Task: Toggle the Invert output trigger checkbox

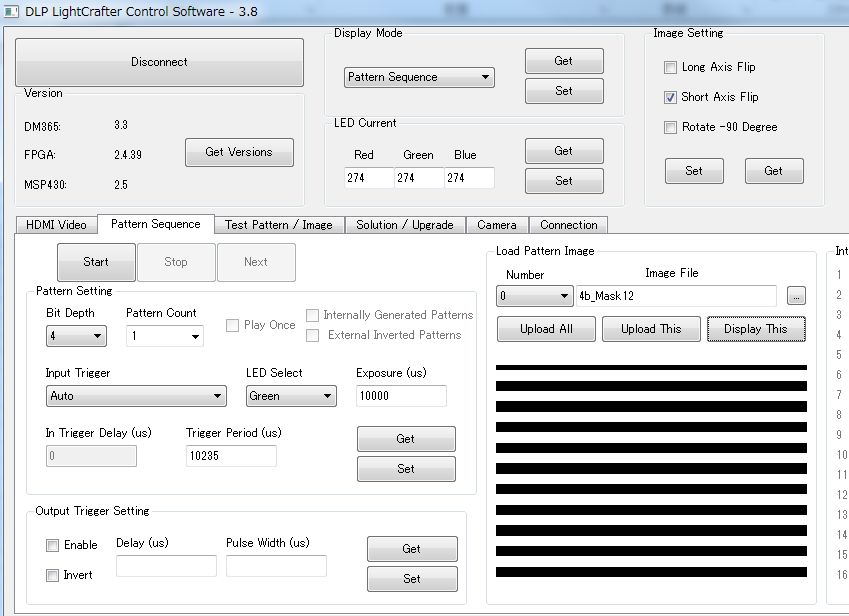Action: pos(53,575)
